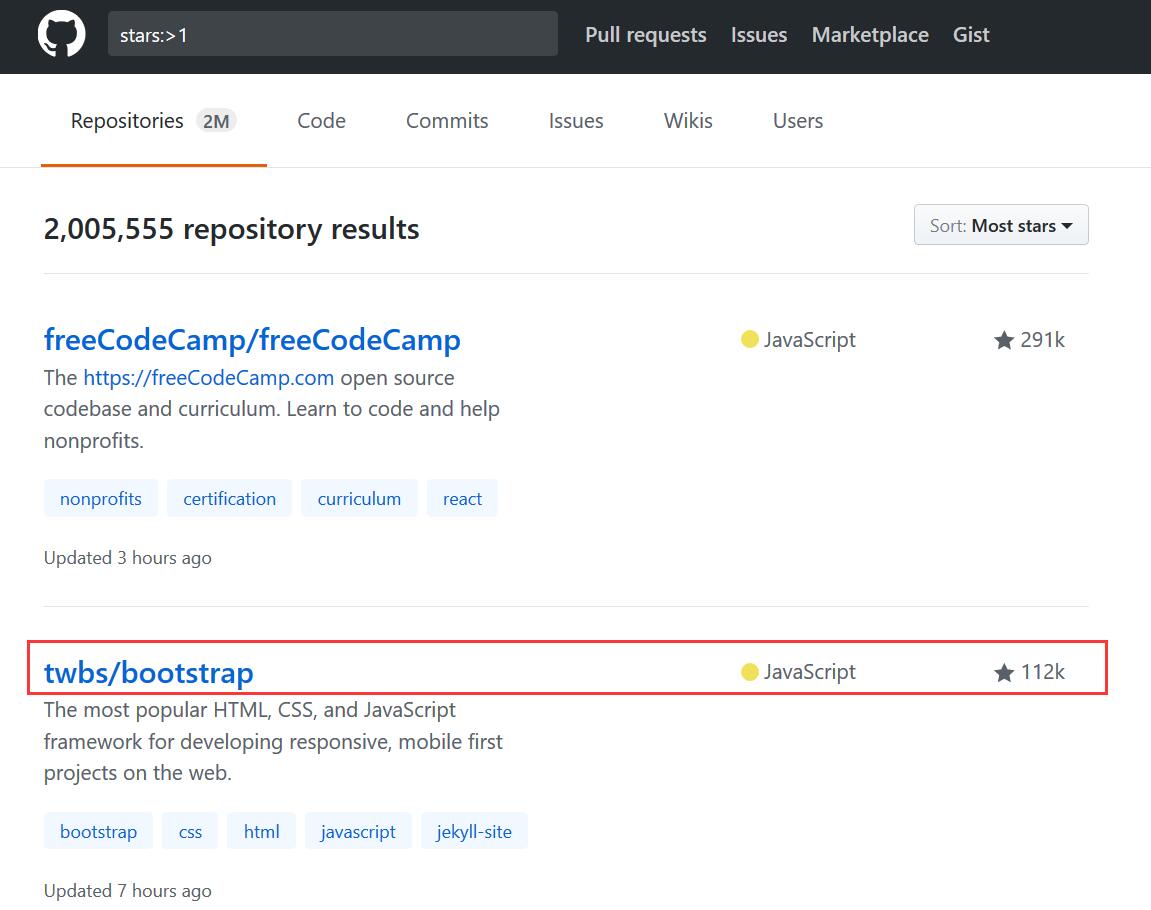Open Gist in the header
Viewport: 1151px width, 910px height.
(x=970, y=34)
